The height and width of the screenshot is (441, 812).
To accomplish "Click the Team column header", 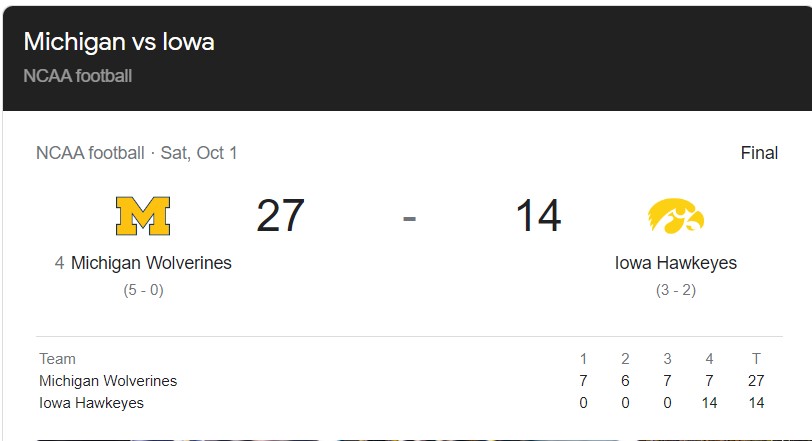I will pos(57,359).
